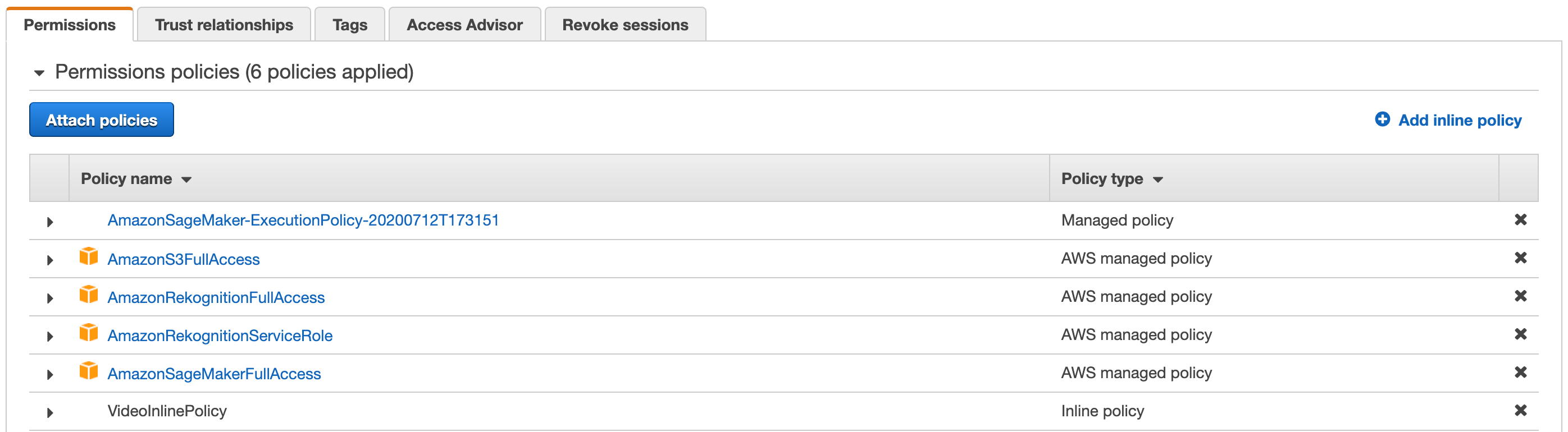
Task: Click the orange cube icon next to AmazonRekognitionFullAccess
Action: 89,296
